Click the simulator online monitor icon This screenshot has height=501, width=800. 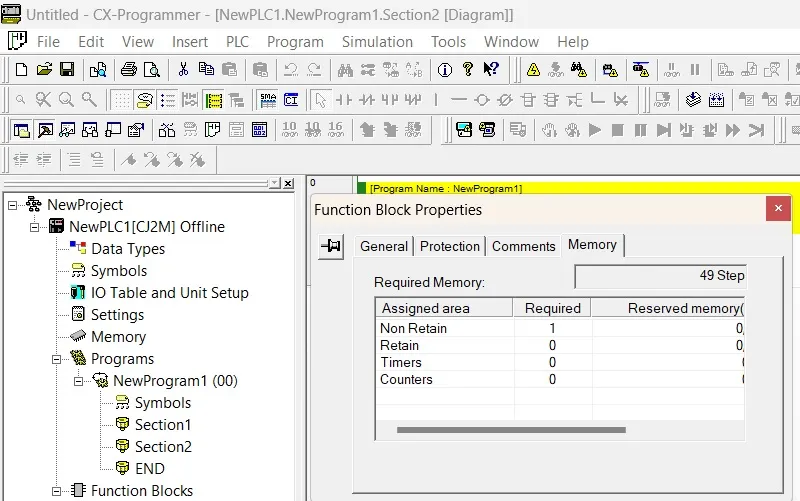click(x=464, y=130)
